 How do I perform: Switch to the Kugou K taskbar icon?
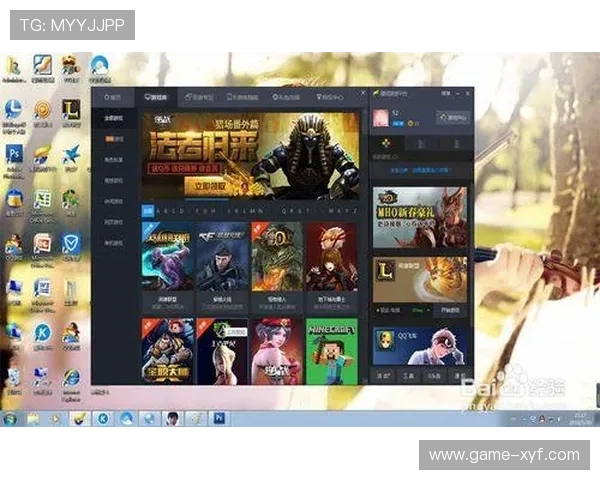[x=103, y=419]
